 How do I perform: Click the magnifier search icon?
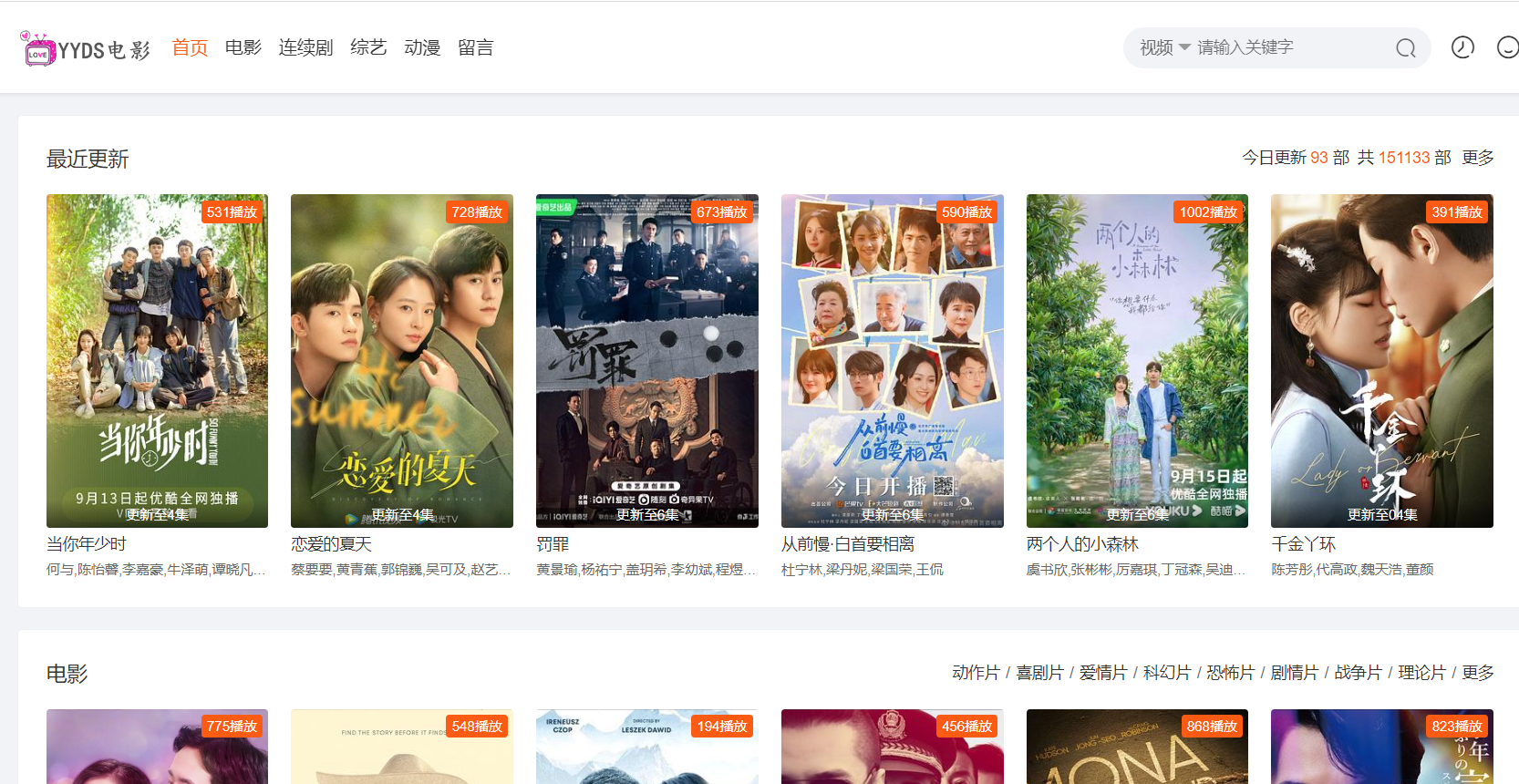[1405, 48]
